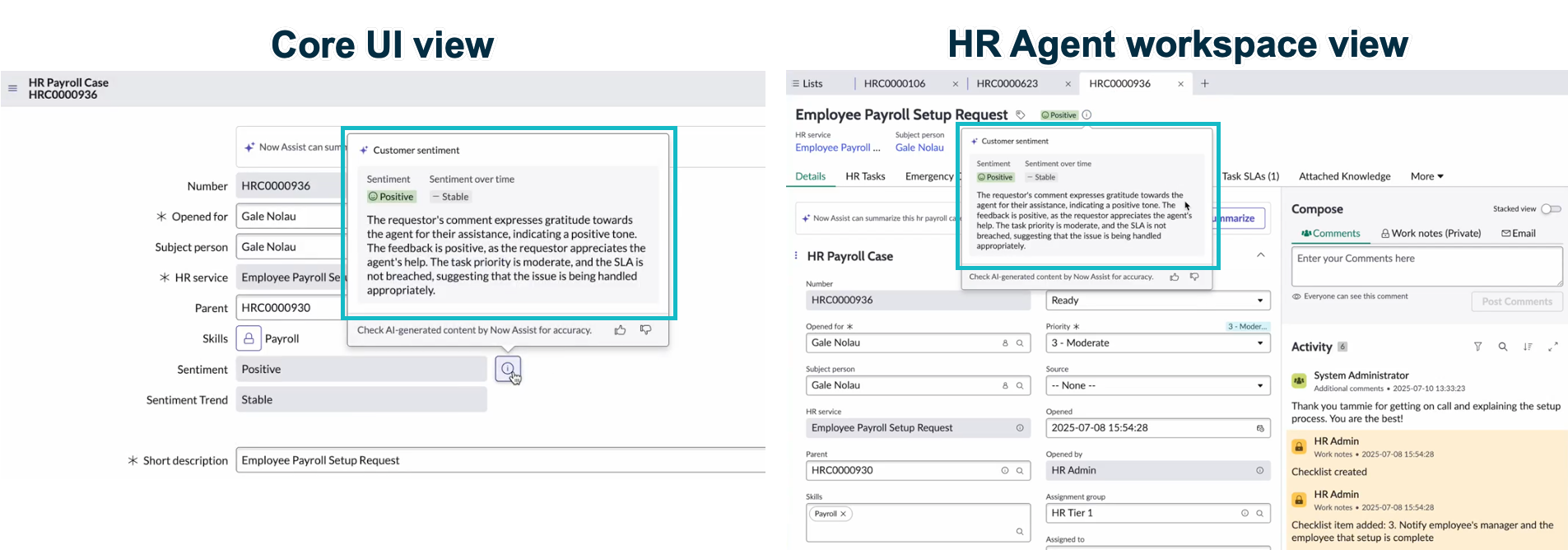Switch to the HR Tasks tab
1568x550 pixels.
point(865,176)
